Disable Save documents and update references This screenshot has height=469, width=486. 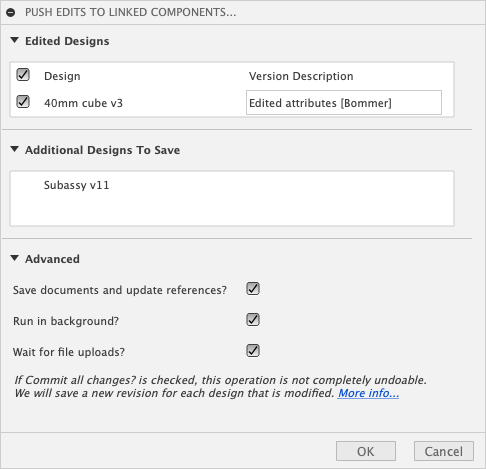(x=253, y=289)
